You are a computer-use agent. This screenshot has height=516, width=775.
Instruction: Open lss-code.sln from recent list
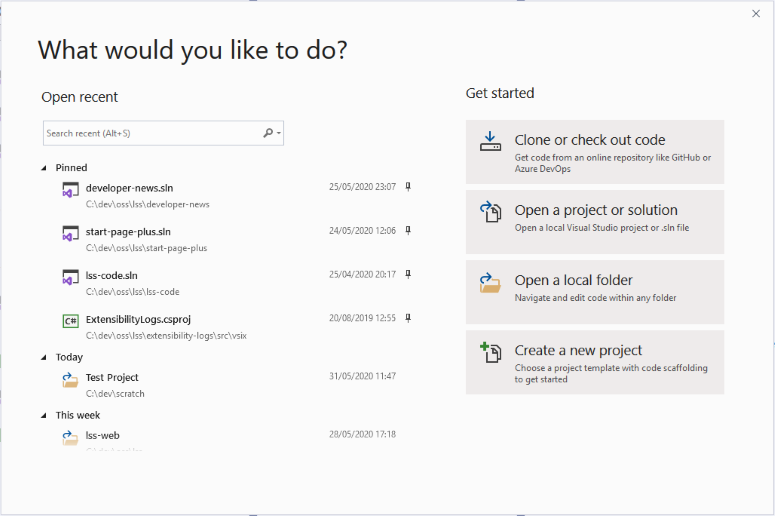[x=112, y=275]
